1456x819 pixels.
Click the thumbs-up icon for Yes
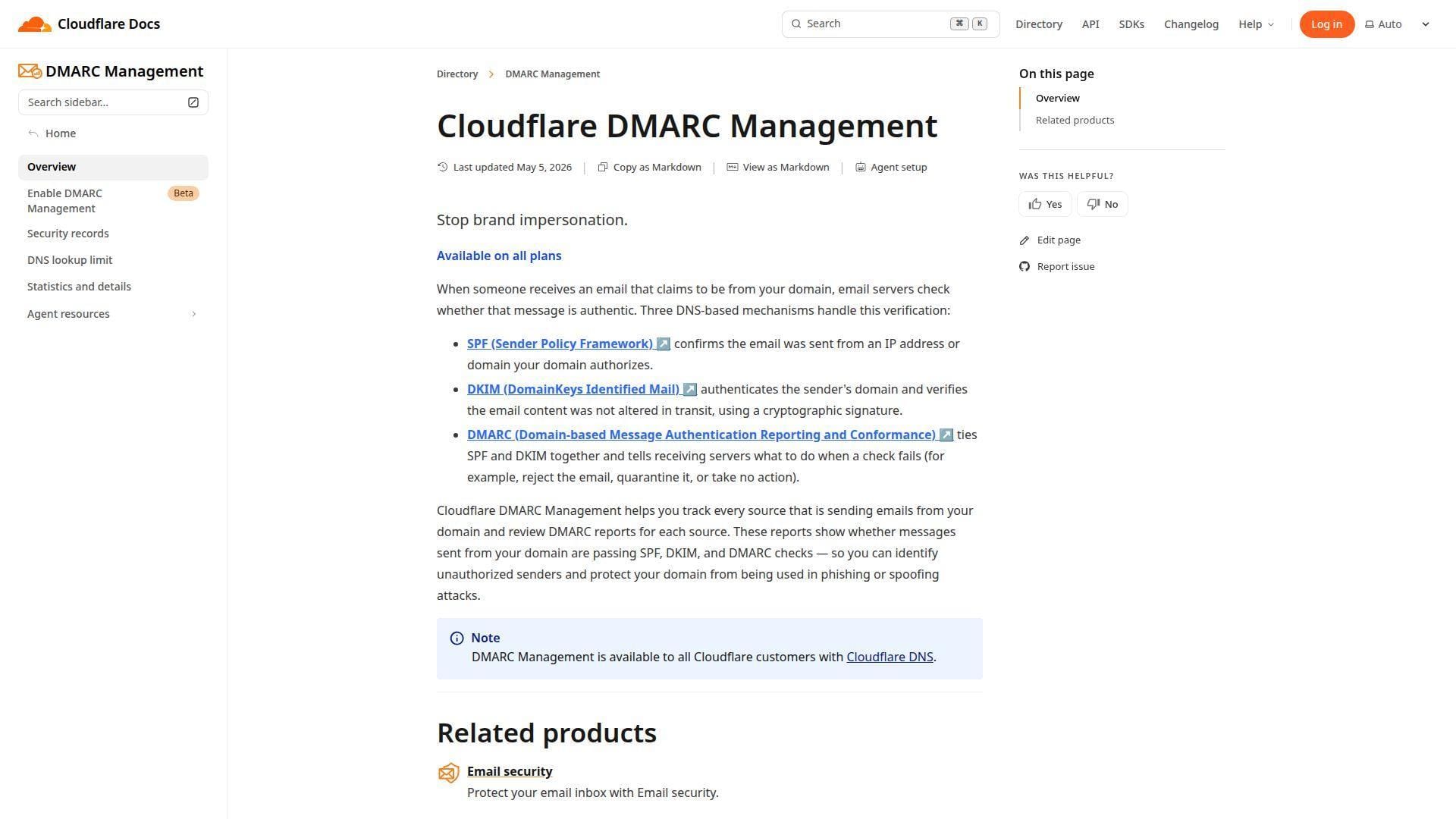1035,204
